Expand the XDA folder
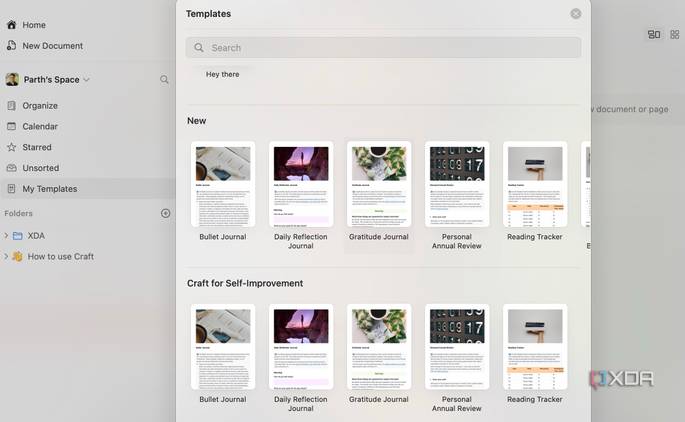The height and width of the screenshot is (422, 685). (x=6, y=235)
